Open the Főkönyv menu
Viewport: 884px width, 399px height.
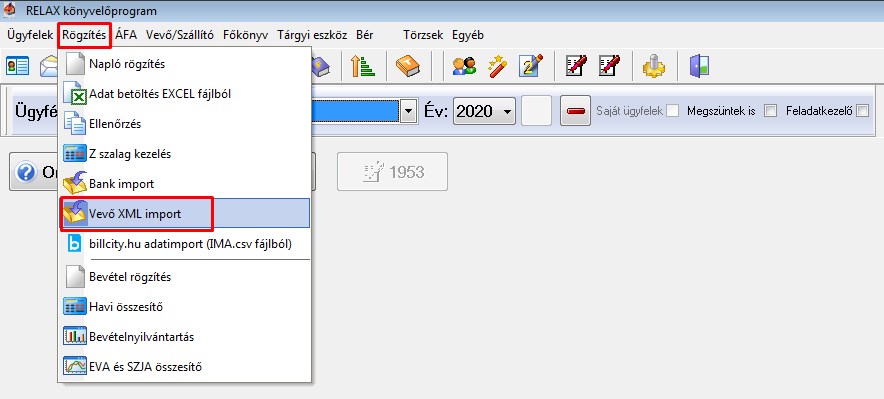click(245, 35)
